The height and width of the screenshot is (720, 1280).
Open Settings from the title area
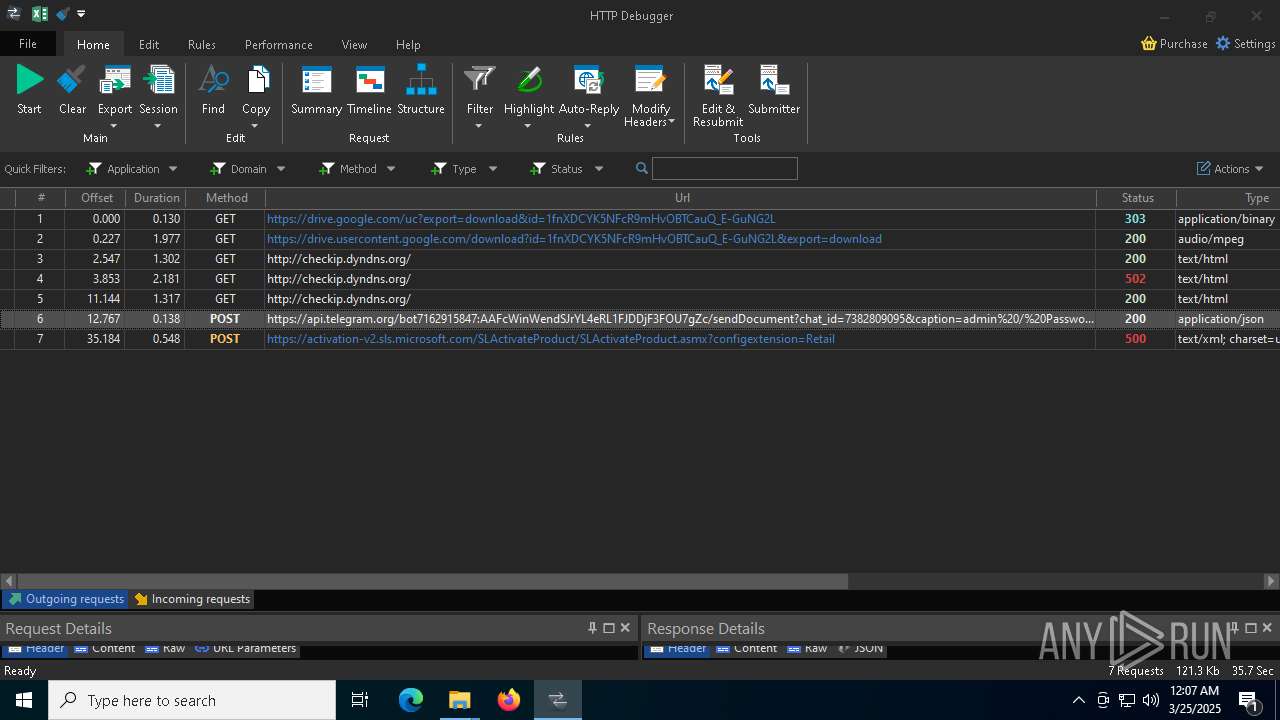tap(1245, 44)
